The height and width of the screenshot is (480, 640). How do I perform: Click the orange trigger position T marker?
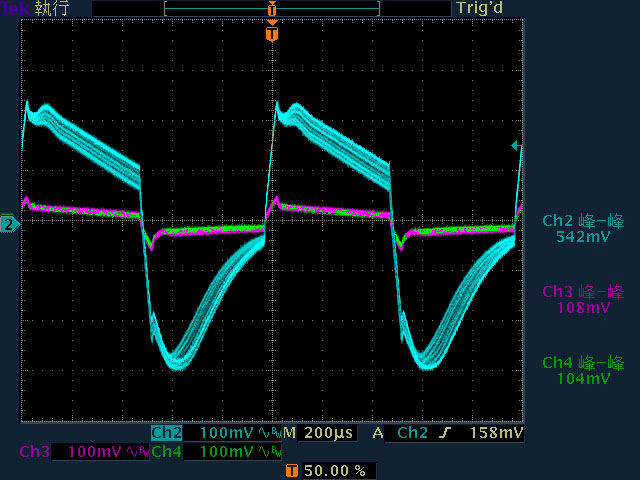(272, 33)
